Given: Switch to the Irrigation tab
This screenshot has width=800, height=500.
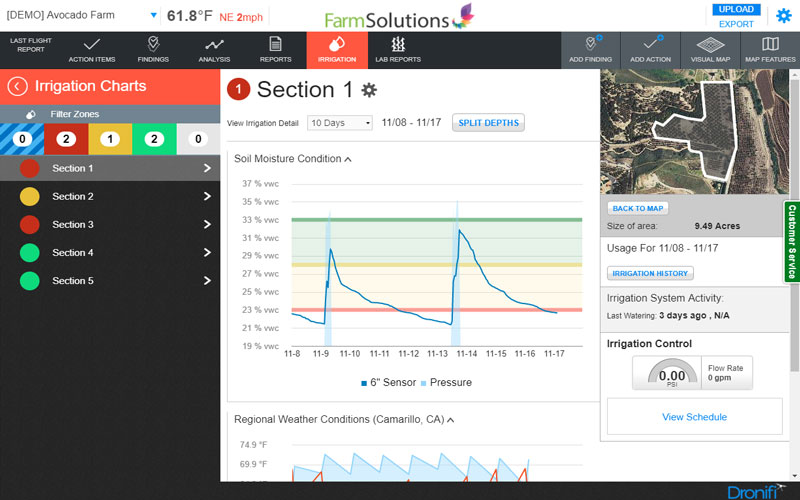Looking at the screenshot, I should [336, 50].
